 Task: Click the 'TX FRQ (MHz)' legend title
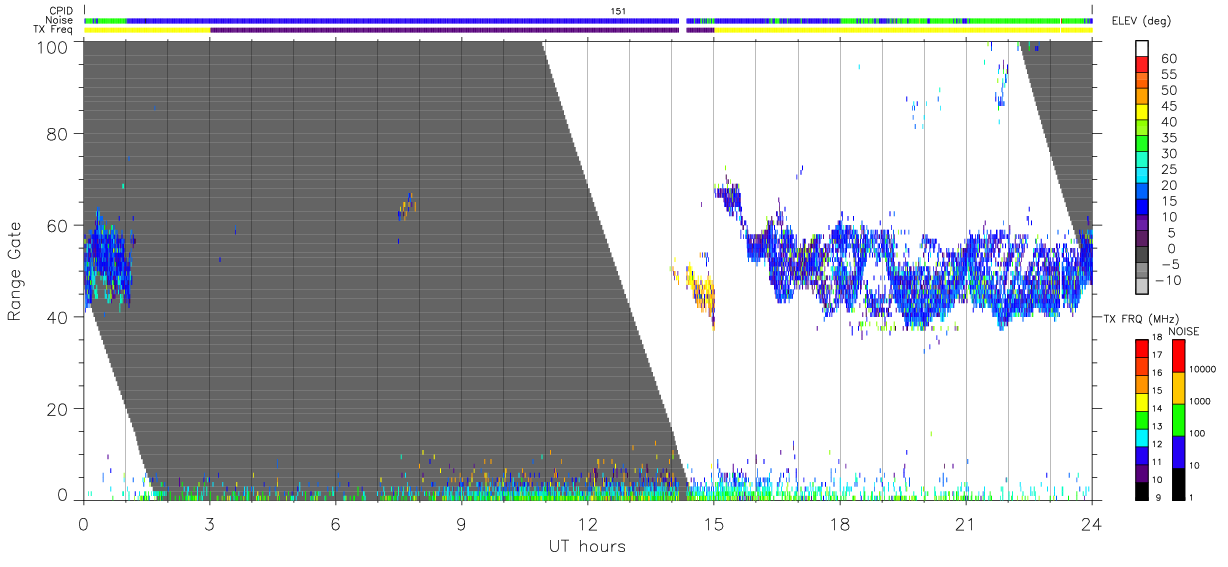coord(1140,318)
